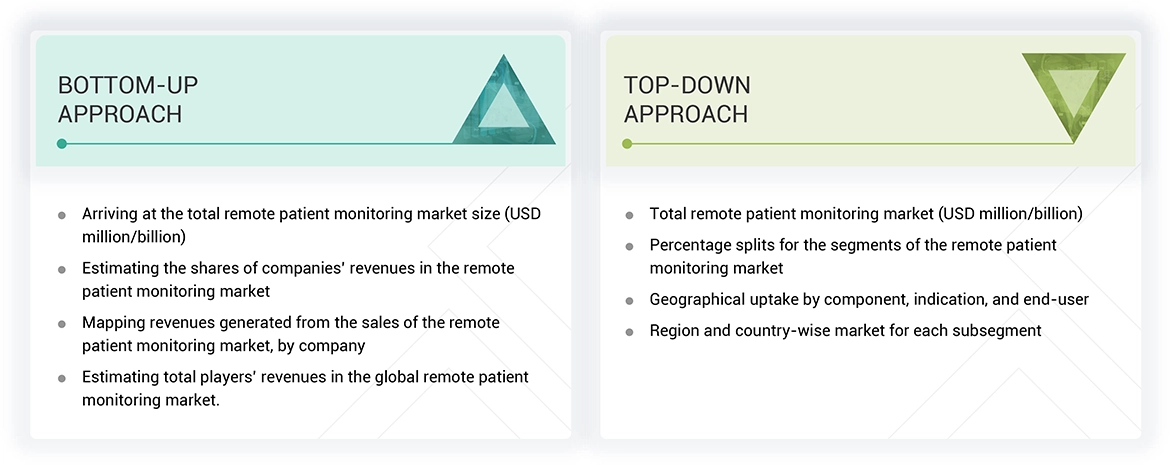Click the bullet before "Mapping revenues generated"
Screen dimensions: 1170x465
click(62, 324)
